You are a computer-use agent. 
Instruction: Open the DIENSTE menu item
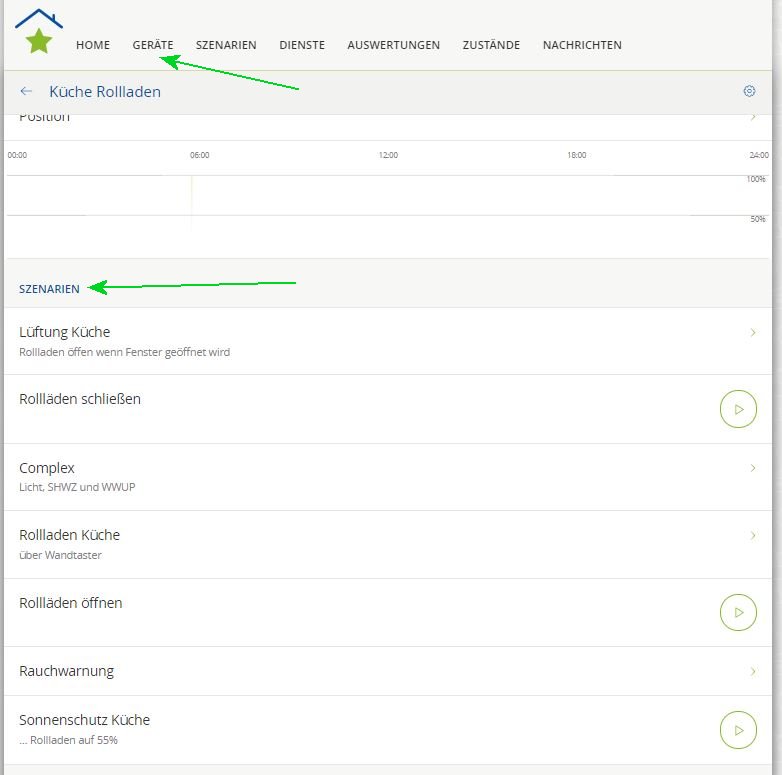click(x=302, y=45)
